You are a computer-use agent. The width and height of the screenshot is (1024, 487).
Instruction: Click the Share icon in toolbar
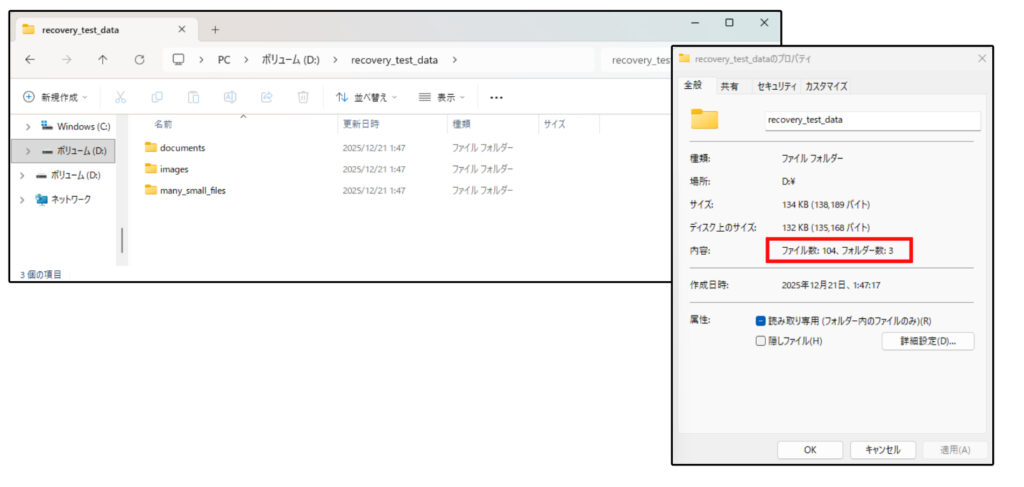point(266,97)
